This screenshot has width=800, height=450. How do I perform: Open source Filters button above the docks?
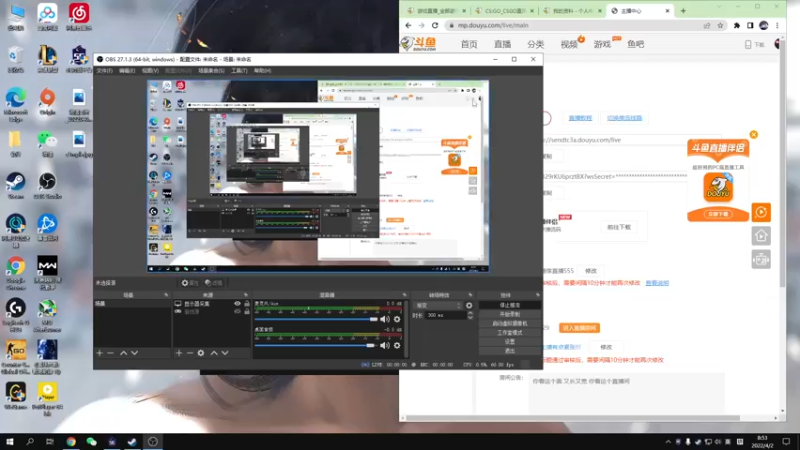coord(213,283)
